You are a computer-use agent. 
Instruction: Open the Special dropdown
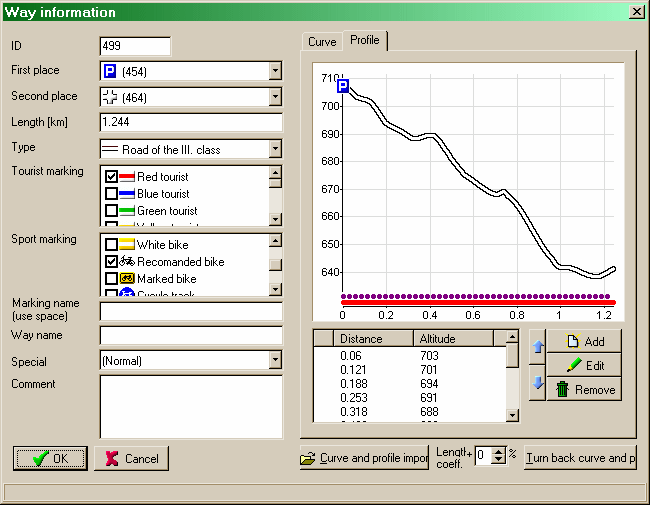pos(275,360)
